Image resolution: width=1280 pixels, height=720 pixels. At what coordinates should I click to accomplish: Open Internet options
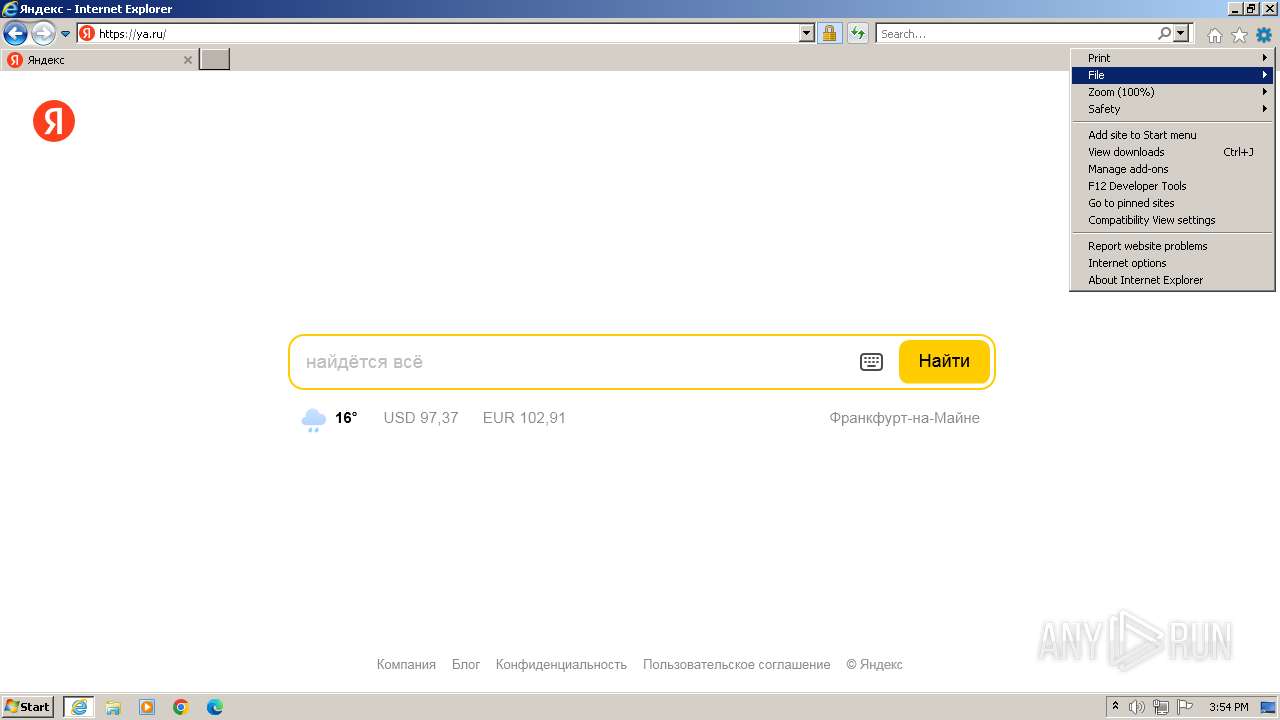(1172, 263)
